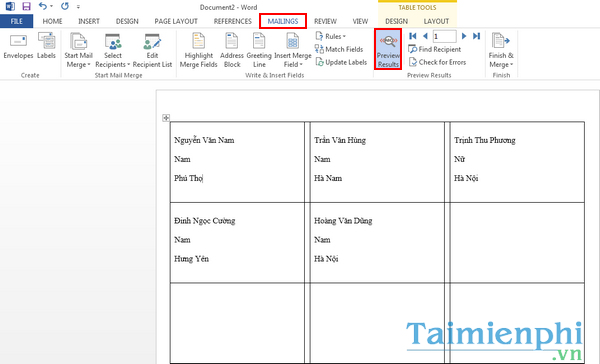Click the text 'Hưng Yên'

tap(191, 259)
